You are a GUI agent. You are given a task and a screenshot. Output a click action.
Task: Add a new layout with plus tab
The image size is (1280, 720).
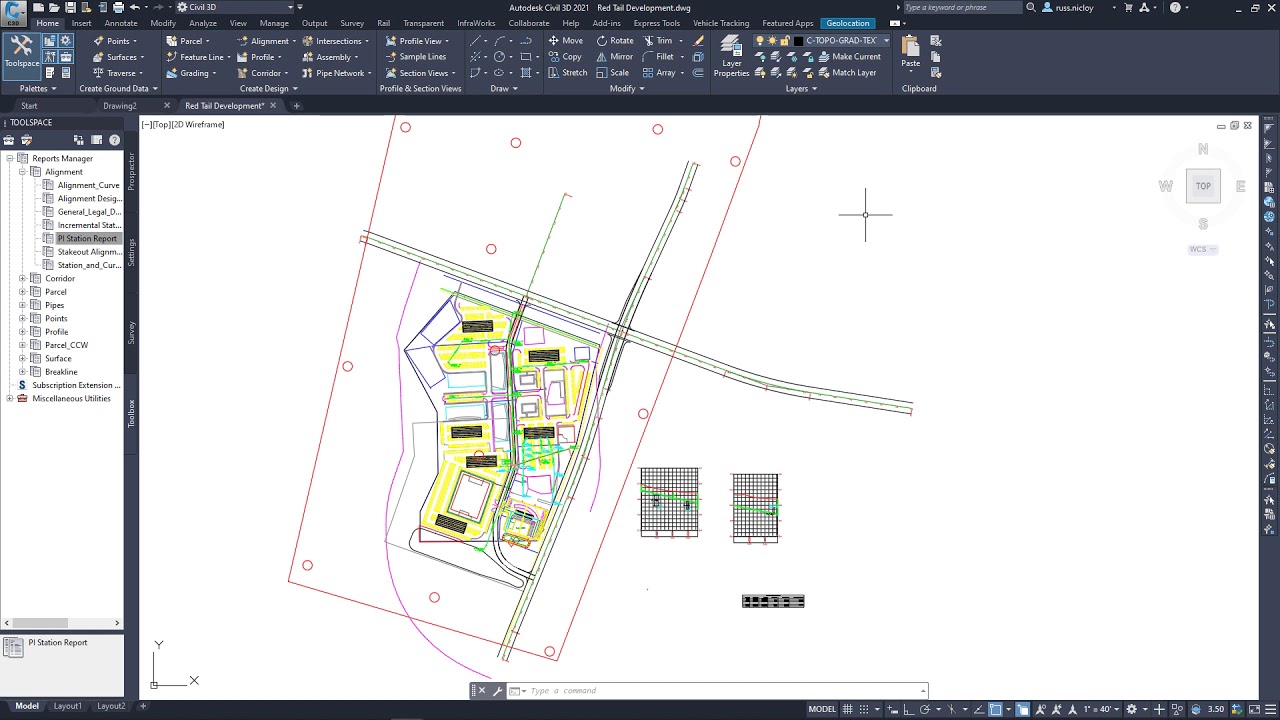click(x=142, y=706)
